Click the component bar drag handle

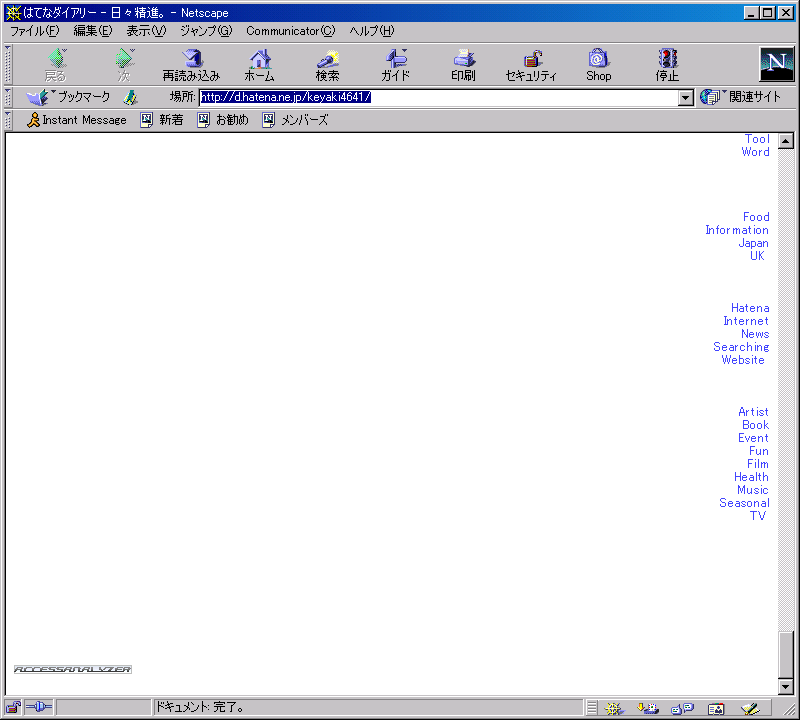pos(591,708)
